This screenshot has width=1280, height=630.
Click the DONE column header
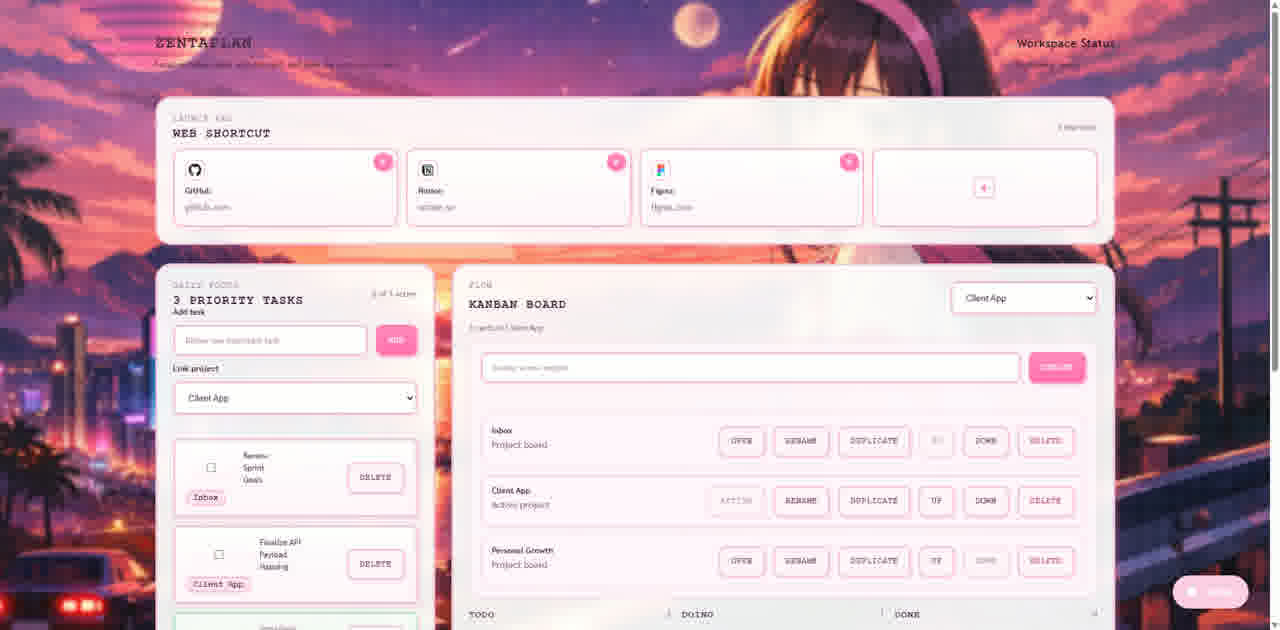[x=907, y=614]
